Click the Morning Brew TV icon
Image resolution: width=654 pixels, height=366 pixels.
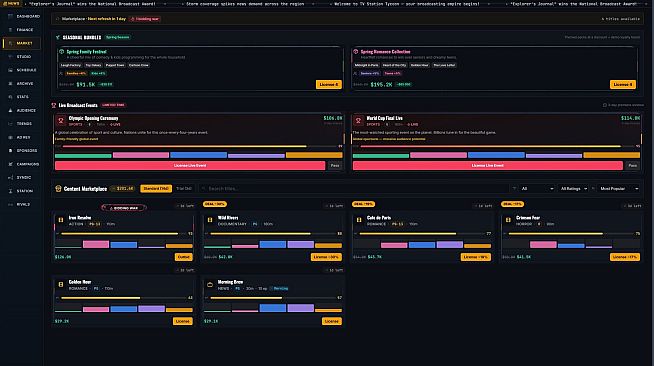(x=210, y=284)
